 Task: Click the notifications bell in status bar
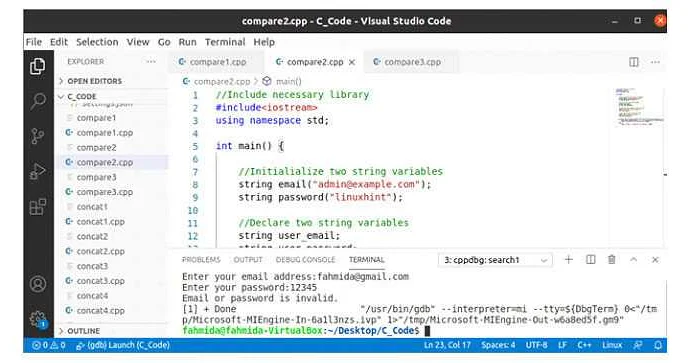[x=658, y=345]
